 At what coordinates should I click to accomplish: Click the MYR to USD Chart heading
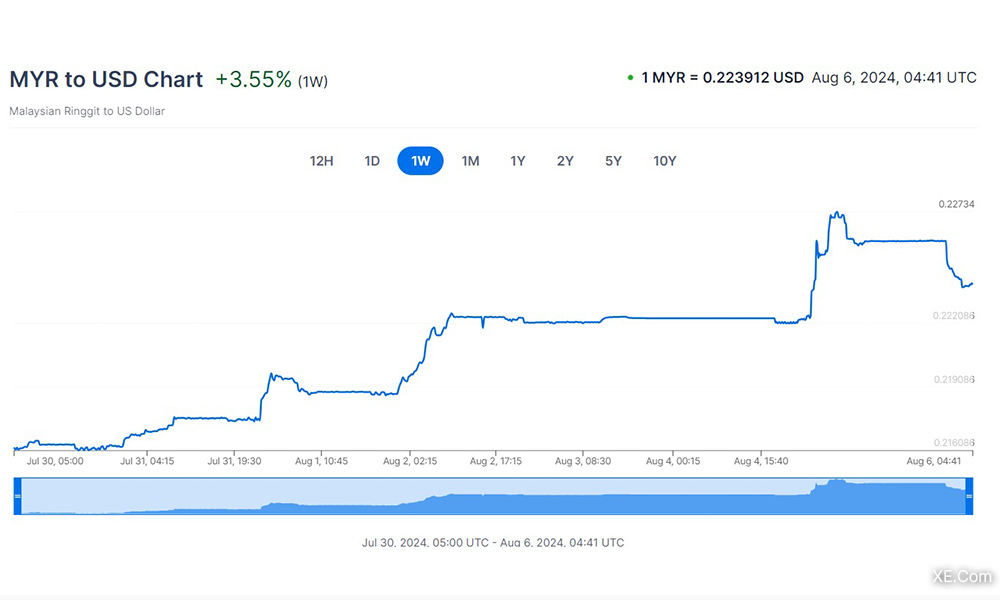[x=106, y=79]
